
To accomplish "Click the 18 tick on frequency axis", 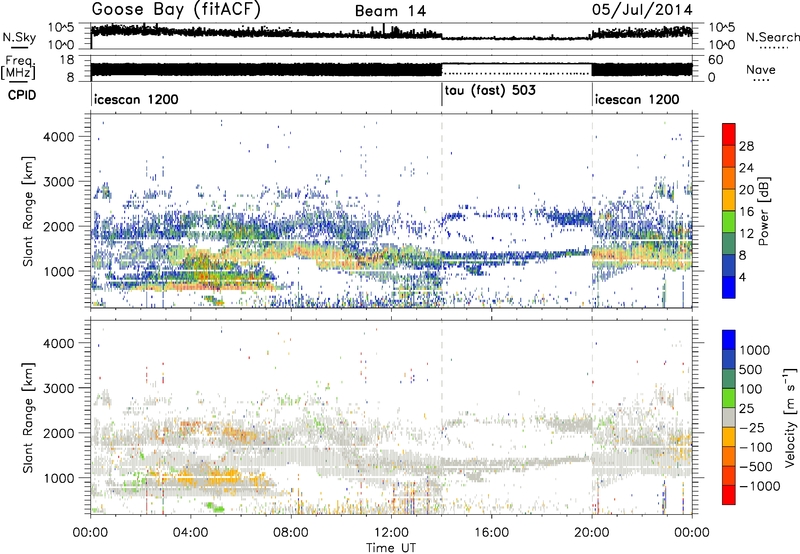I will (x=67, y=60).
